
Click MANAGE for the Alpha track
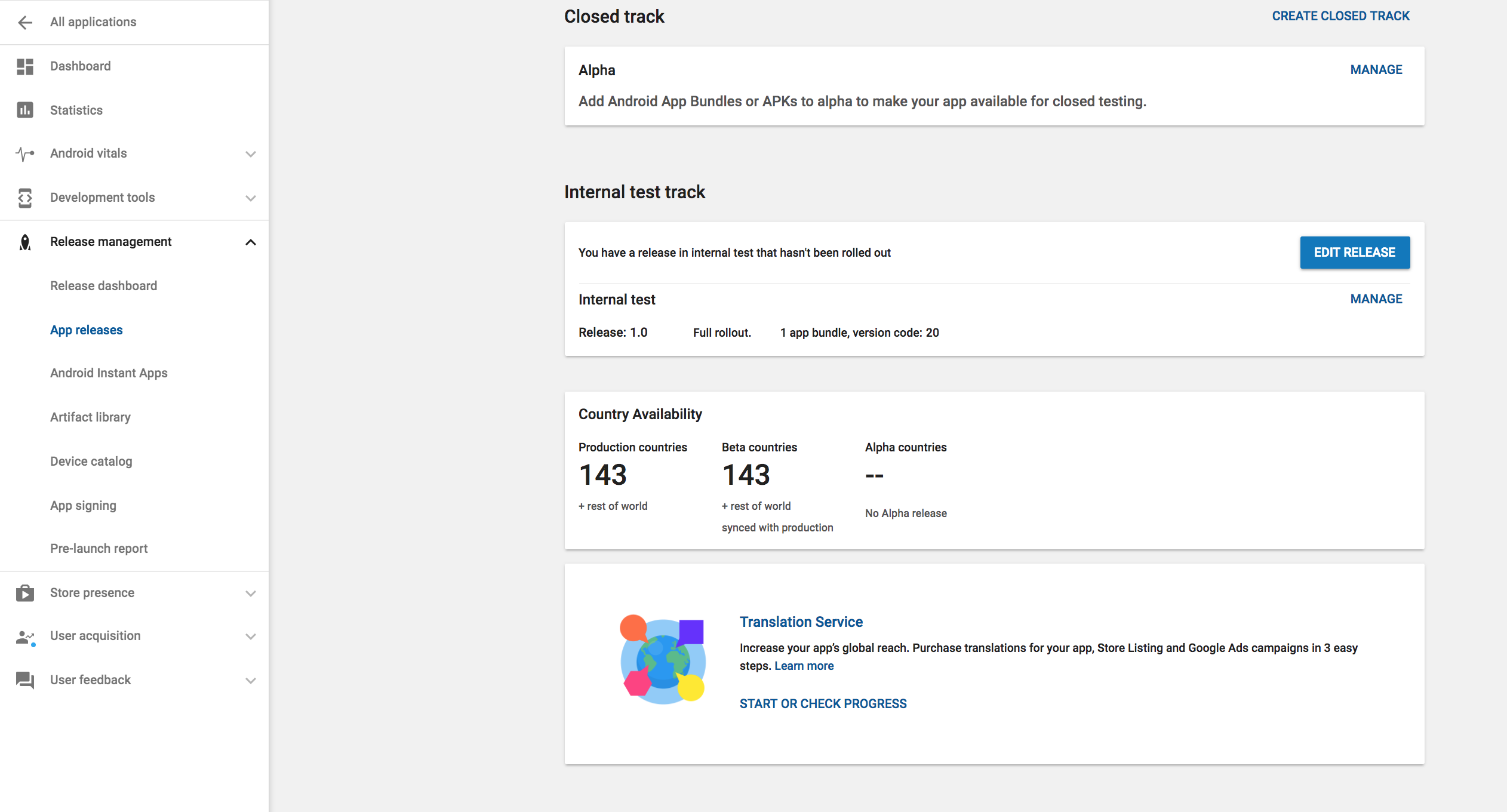point(1376,70)
